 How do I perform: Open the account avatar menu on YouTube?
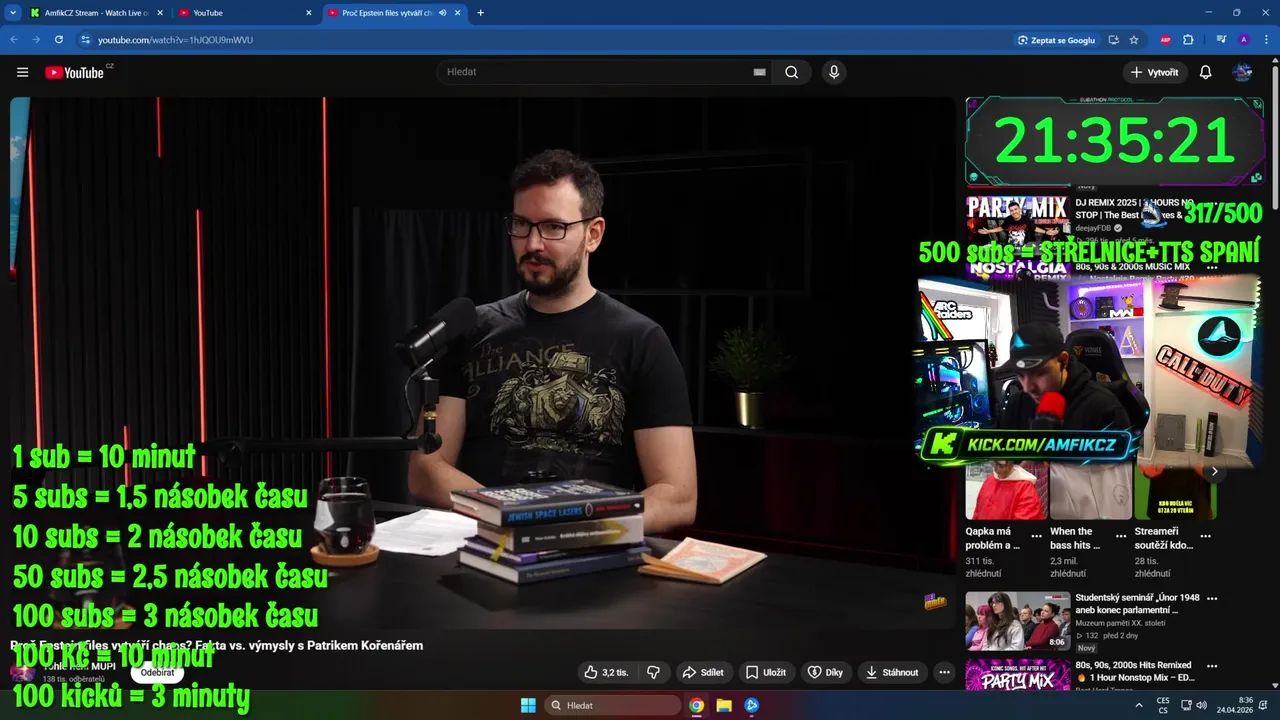(1243, 72)
